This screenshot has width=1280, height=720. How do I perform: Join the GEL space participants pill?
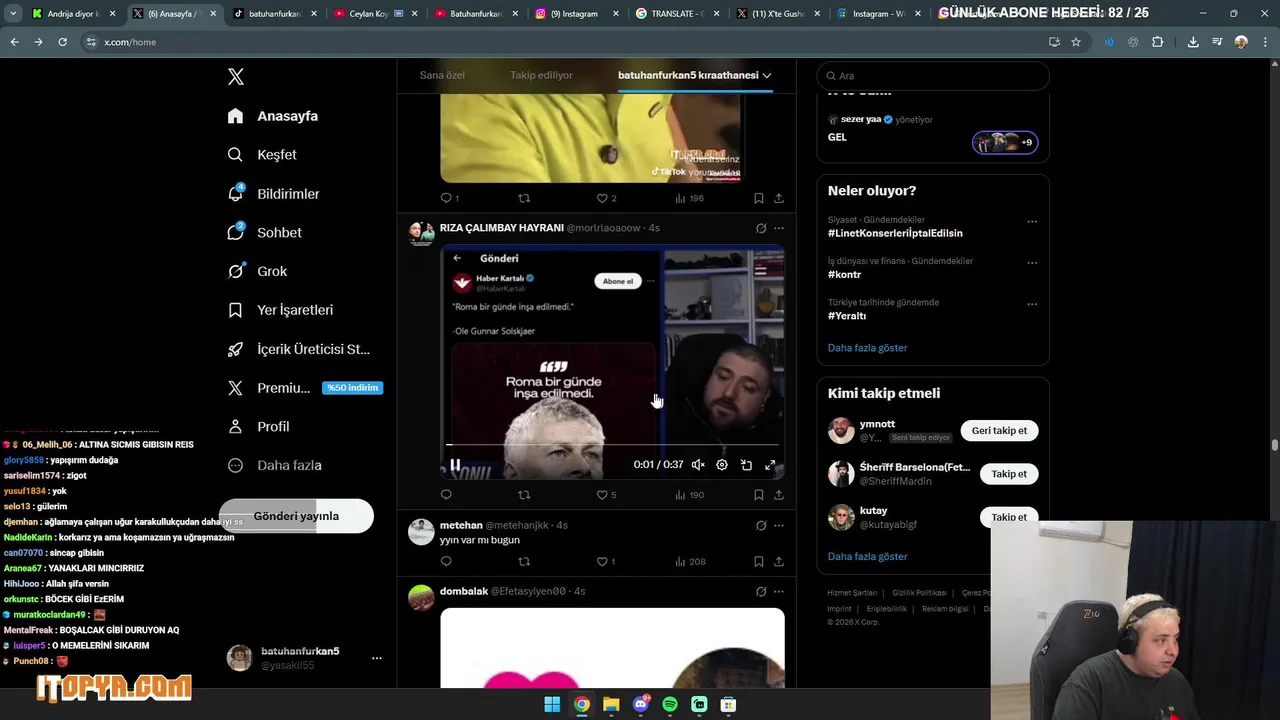point(1005,142)
